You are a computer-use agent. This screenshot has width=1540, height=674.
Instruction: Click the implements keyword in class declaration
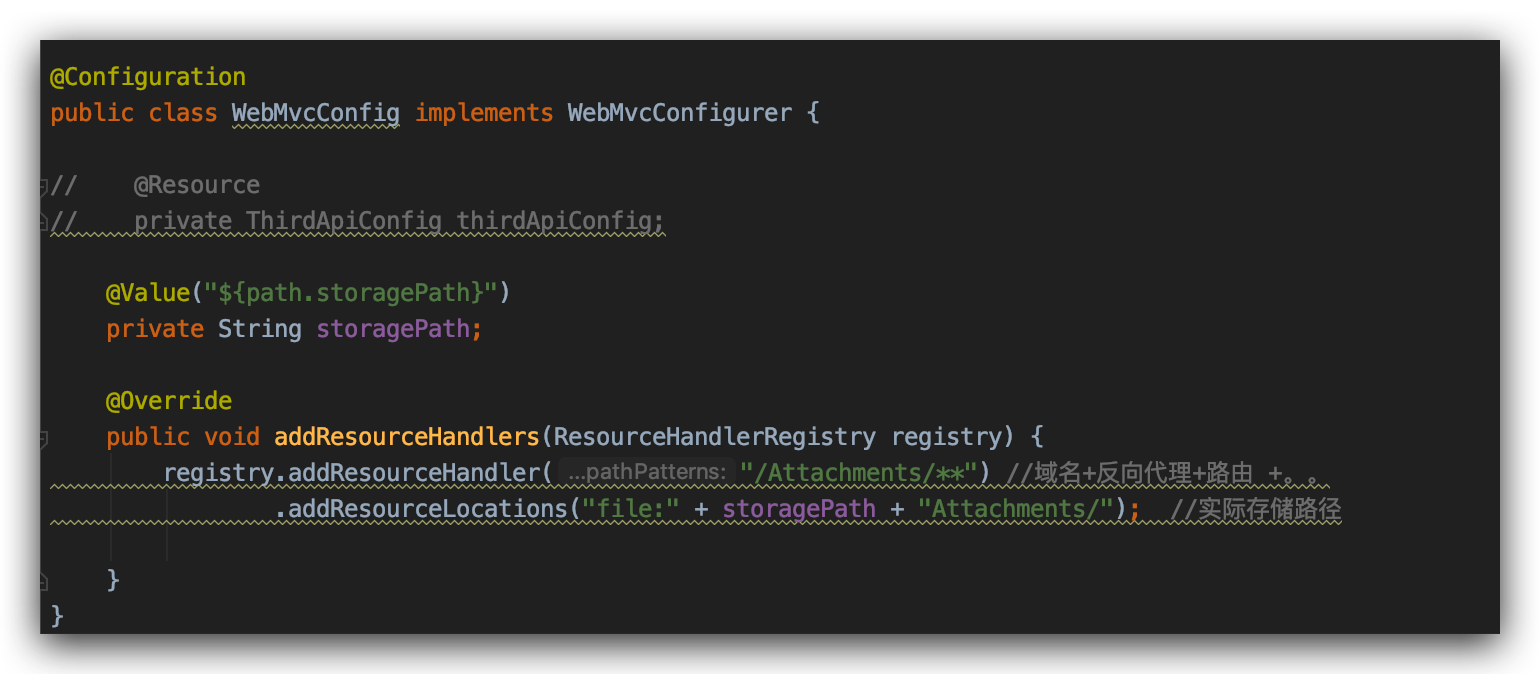pyautogui.click(x=484, y=113)
